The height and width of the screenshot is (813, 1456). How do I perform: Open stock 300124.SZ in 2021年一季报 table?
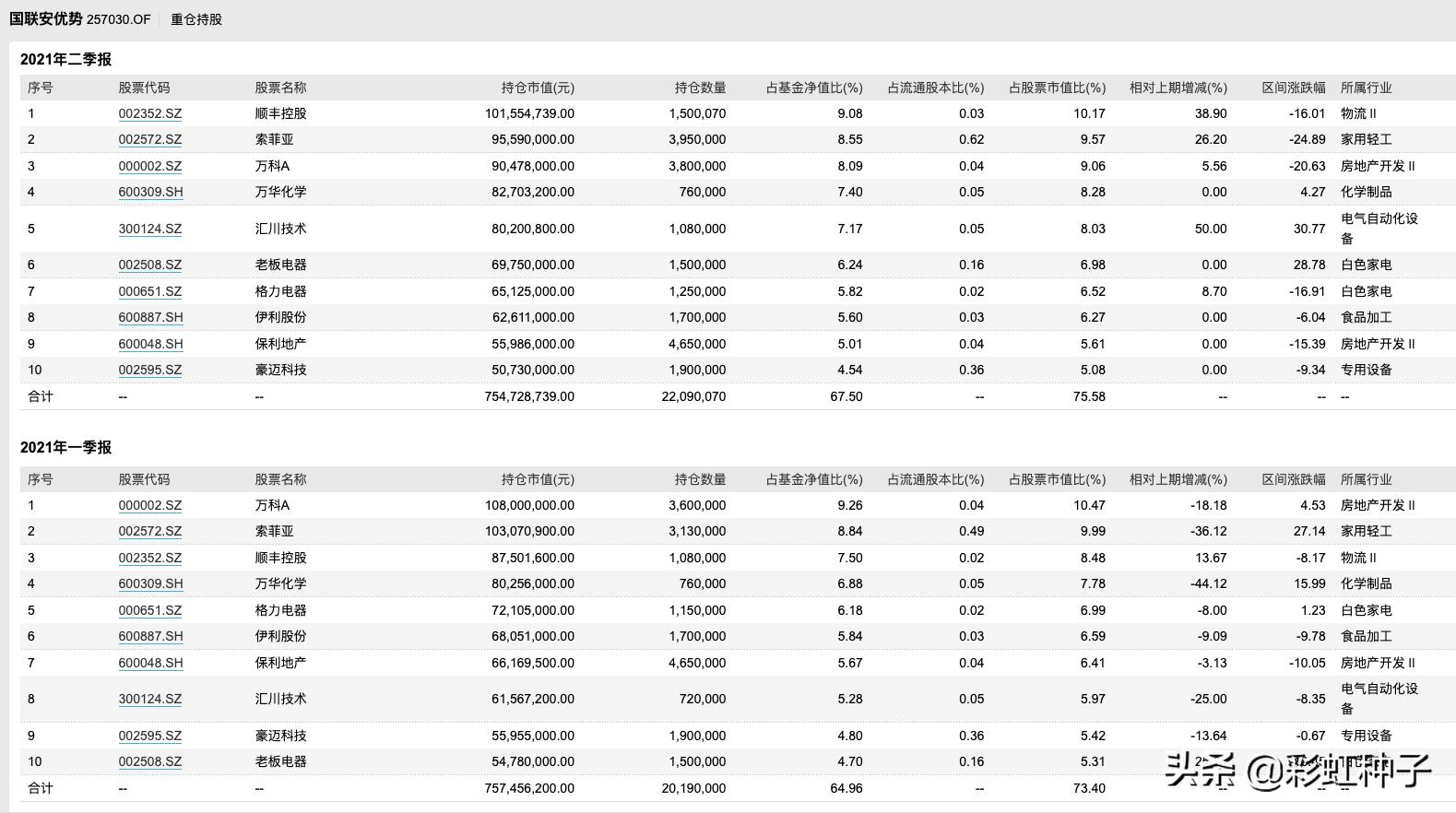150,699
